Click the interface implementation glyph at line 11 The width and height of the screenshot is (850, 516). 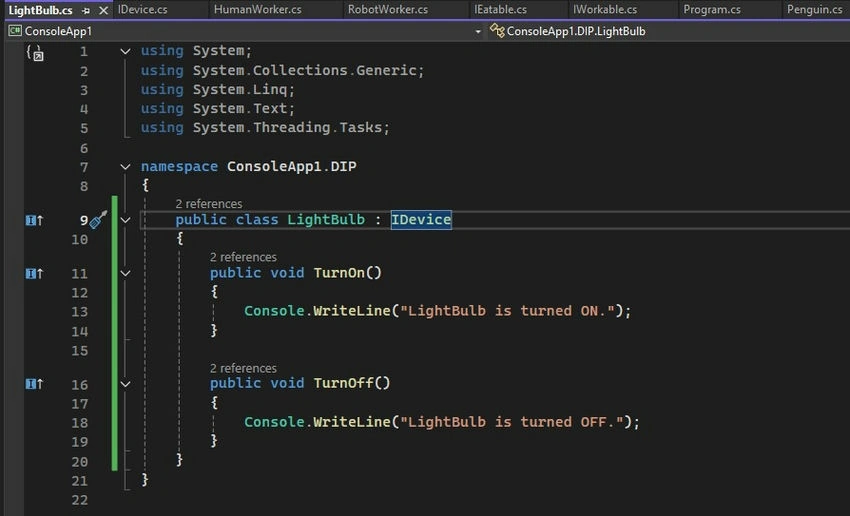click(34, 274)
